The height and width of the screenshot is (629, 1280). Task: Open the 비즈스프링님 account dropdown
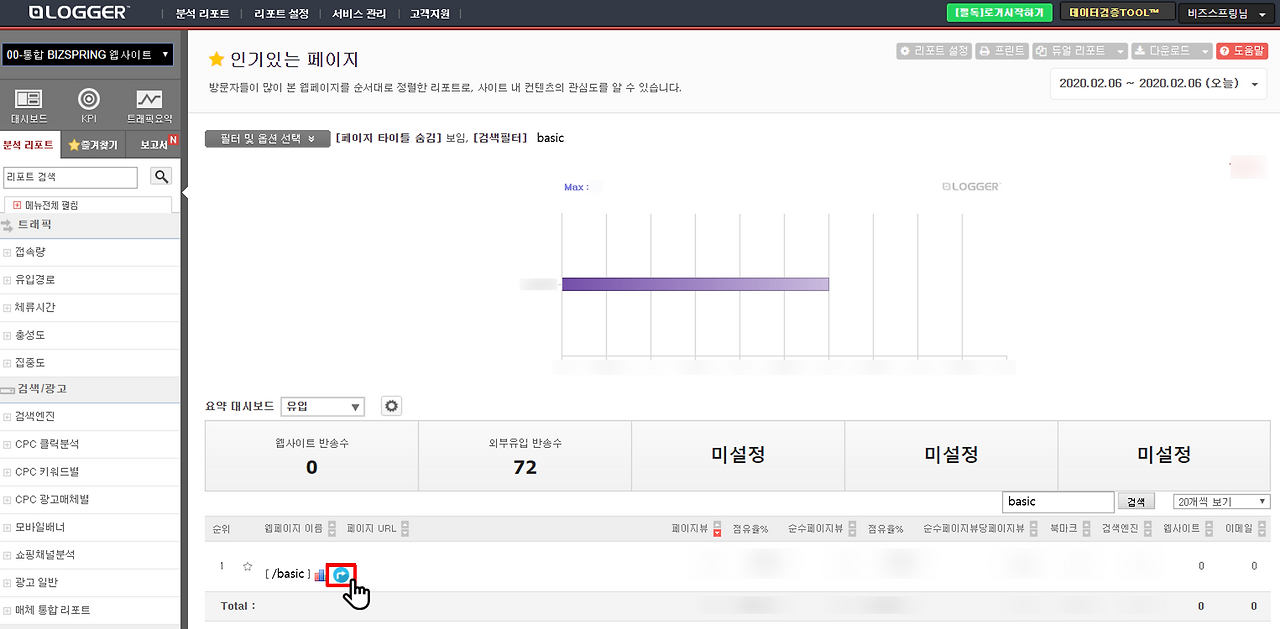pyautogui.click(x=1227, y=13)
